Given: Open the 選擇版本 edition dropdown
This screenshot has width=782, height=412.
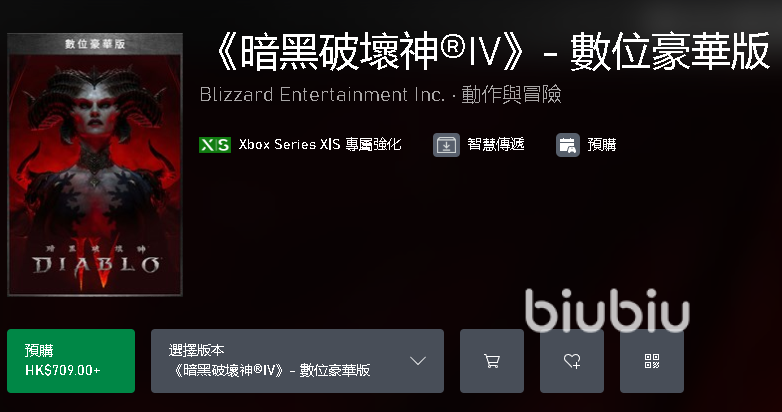Looking at the screenshot, I should [297, 361].
